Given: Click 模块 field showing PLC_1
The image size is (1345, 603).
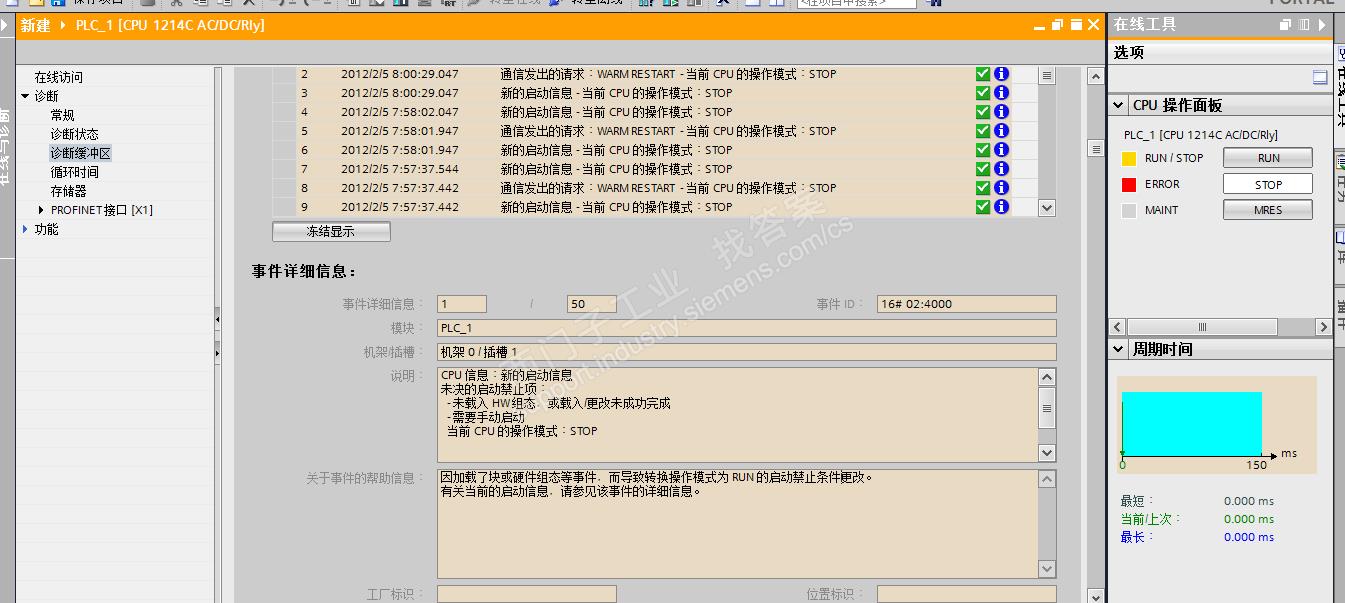Looking at the screenshot, I should 746,328.
